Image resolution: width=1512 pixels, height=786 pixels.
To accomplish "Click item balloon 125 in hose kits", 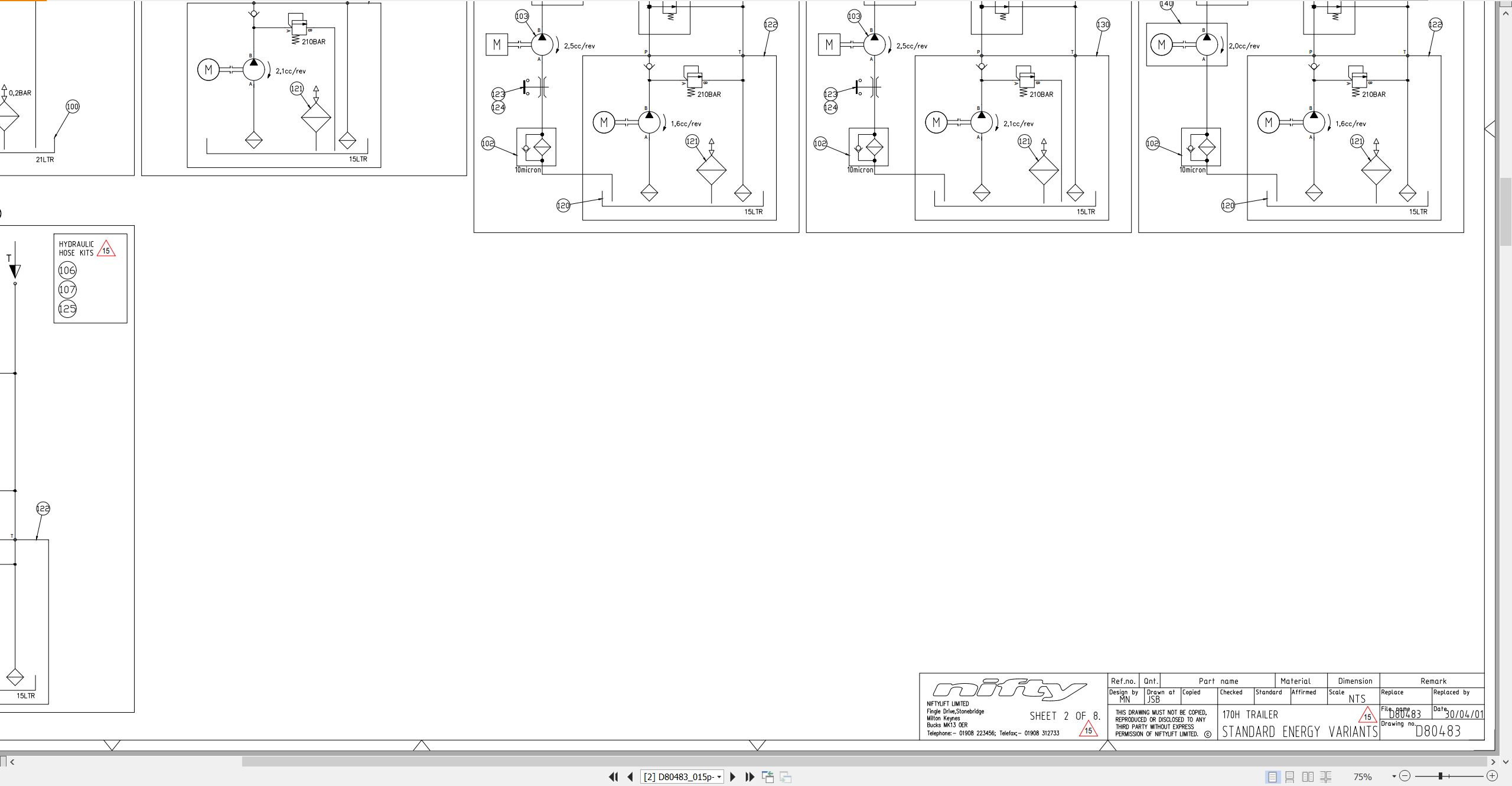I will [67, 308].
